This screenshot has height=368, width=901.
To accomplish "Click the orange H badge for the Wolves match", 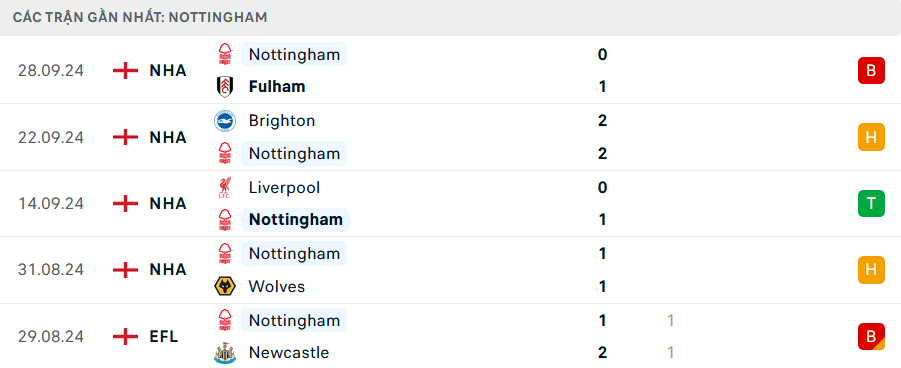I will click(x=871, y=270).
